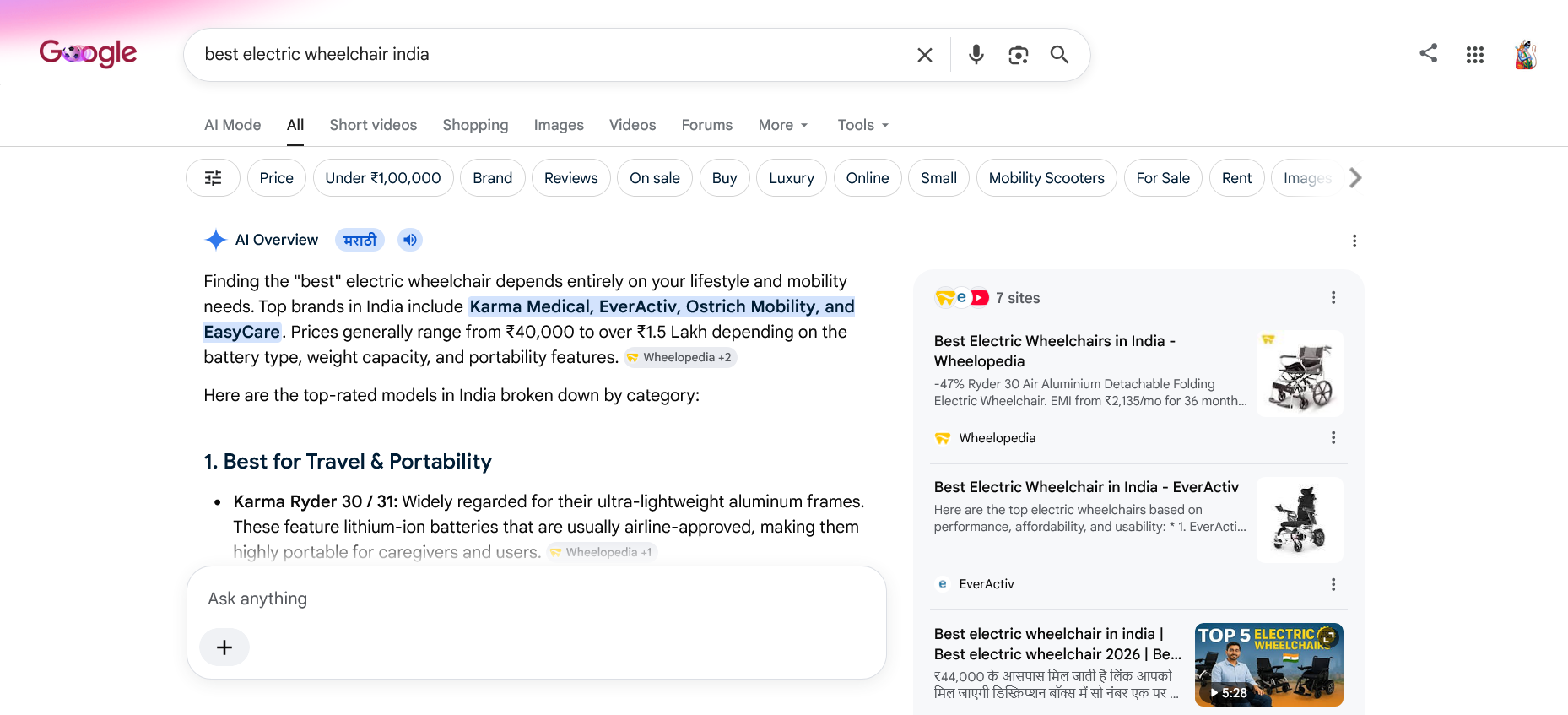Select the Online filter chip
Image resolution: width=1568 pixels, height=715 pixels.
tap(868, 178)
